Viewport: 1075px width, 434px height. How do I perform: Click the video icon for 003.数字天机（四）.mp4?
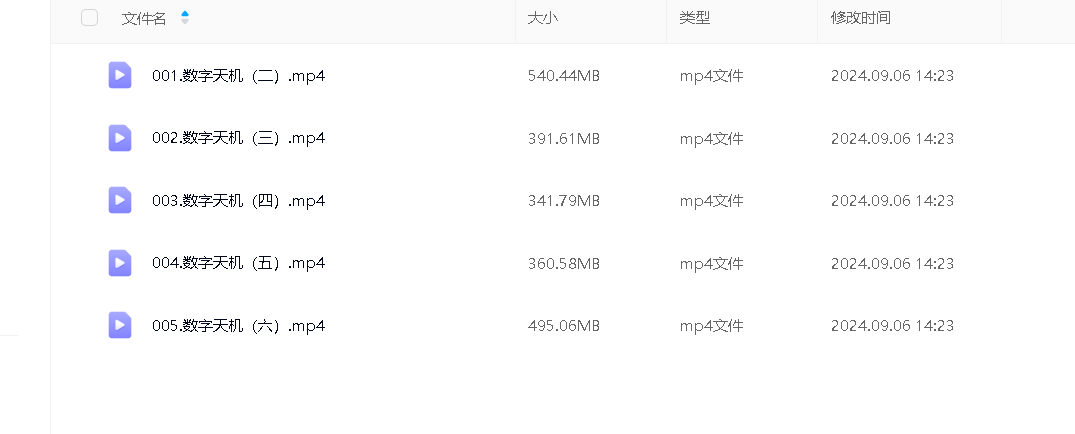[x=120, y=200]
